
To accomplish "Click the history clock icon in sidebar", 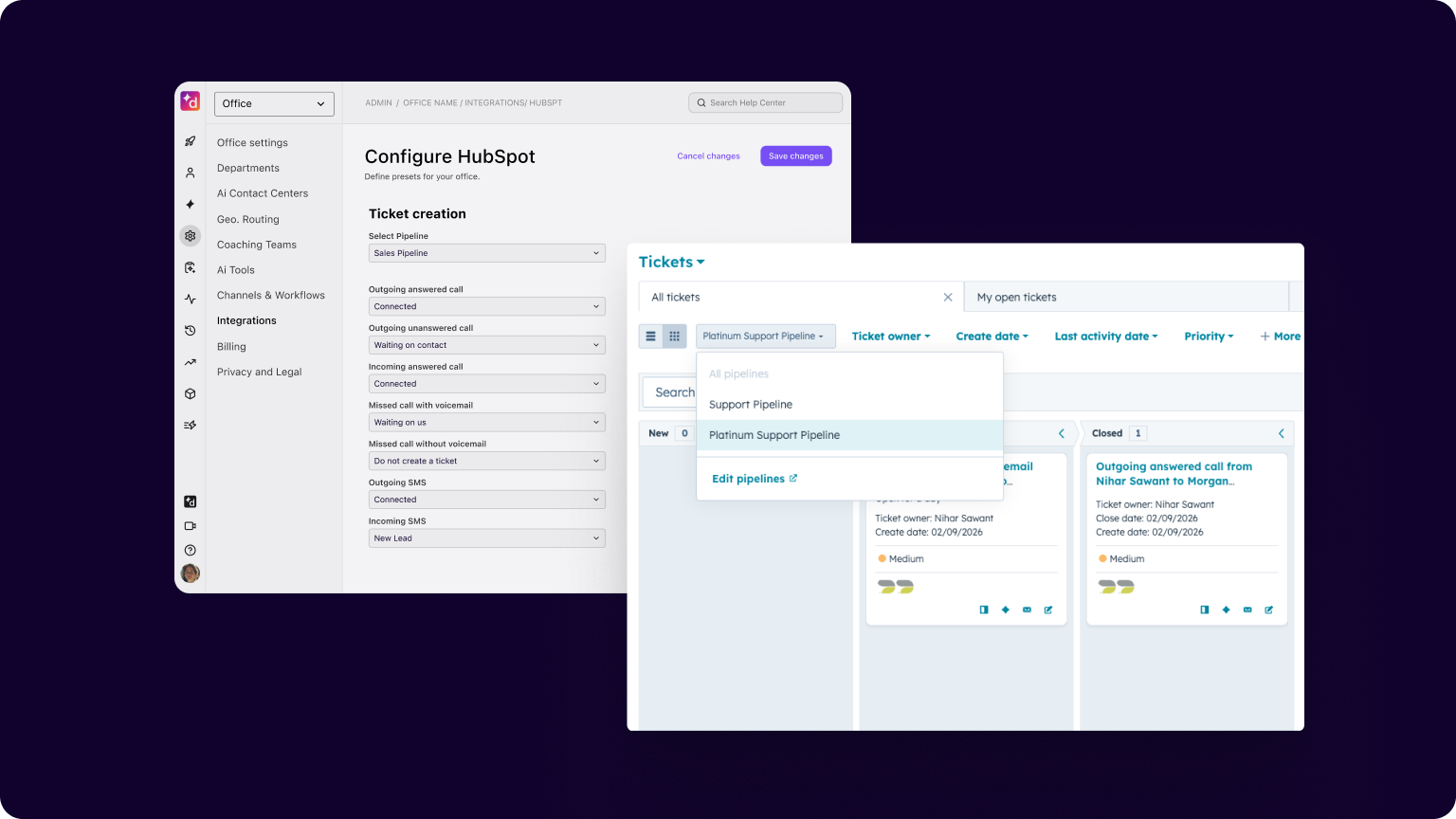I will [x=190, y=330].
